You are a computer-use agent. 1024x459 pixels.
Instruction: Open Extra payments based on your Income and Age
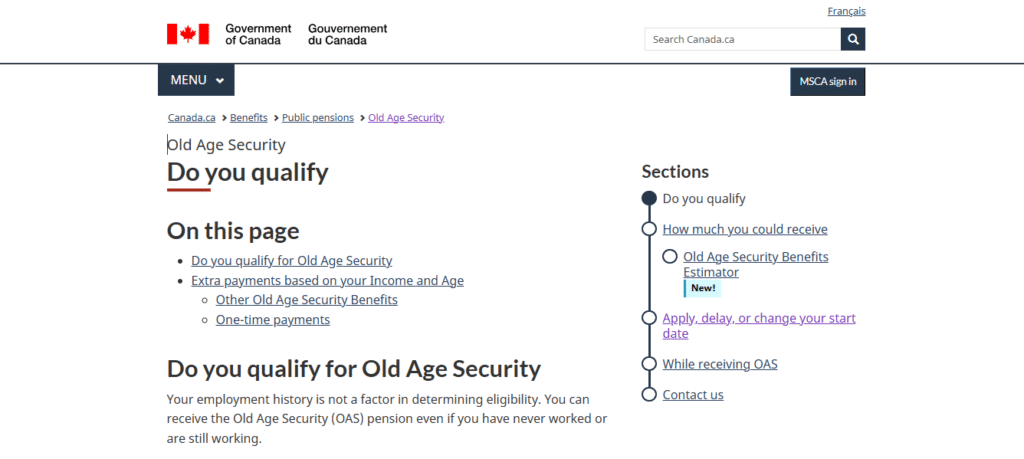click(327, 281)
